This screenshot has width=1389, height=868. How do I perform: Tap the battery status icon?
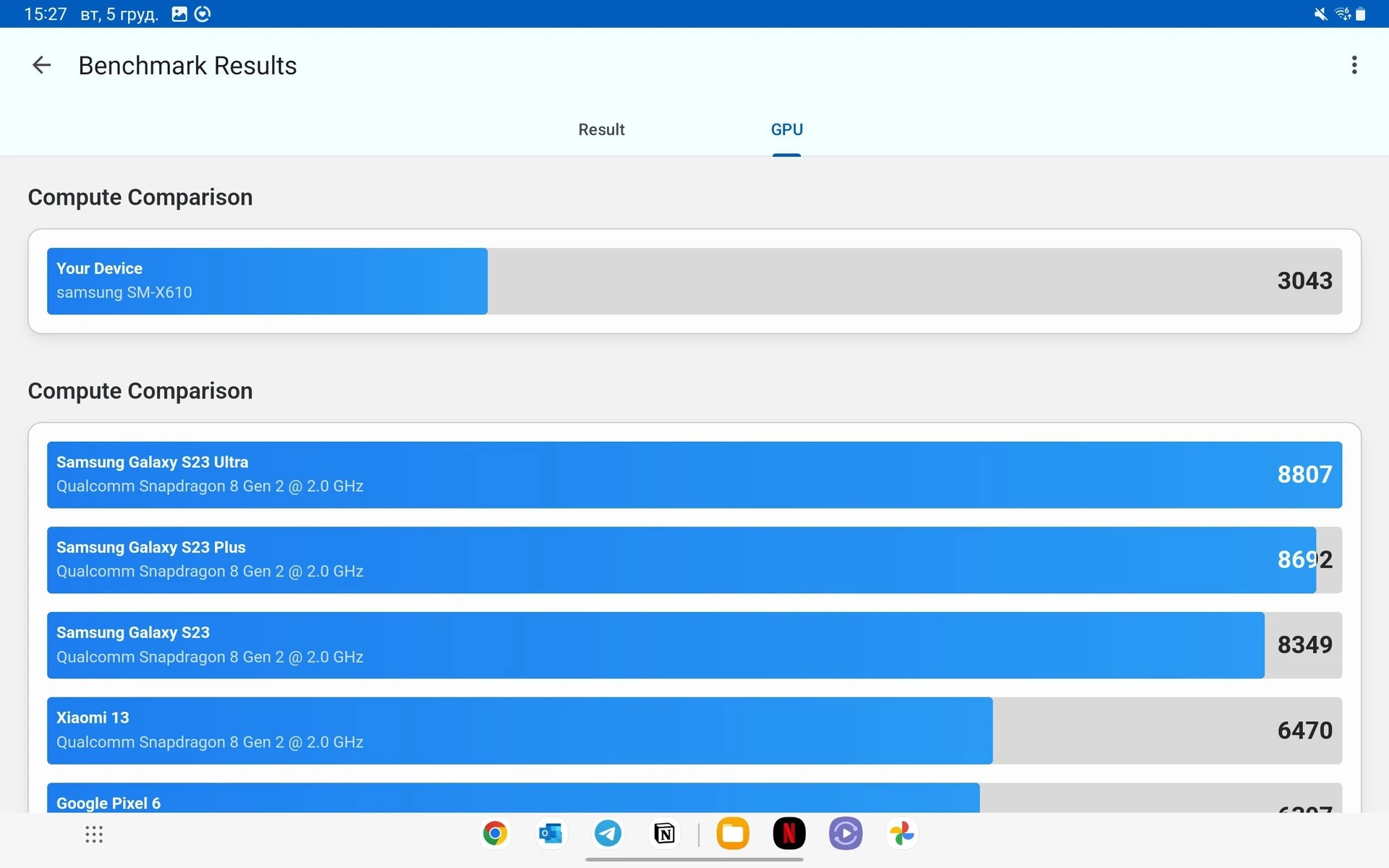[x=1361, y=14]
